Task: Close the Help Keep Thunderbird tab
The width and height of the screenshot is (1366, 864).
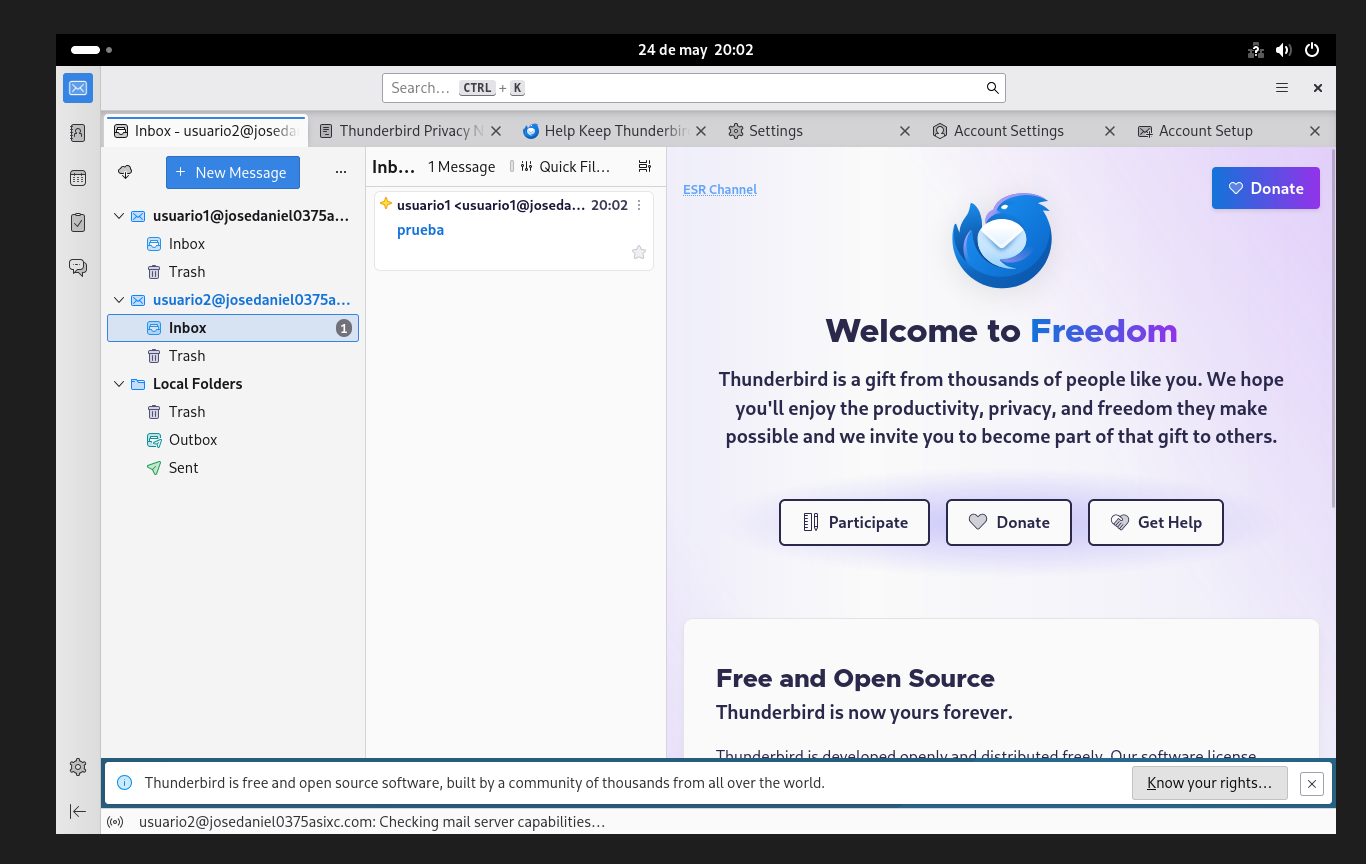Action: click(x=701, y=131)
